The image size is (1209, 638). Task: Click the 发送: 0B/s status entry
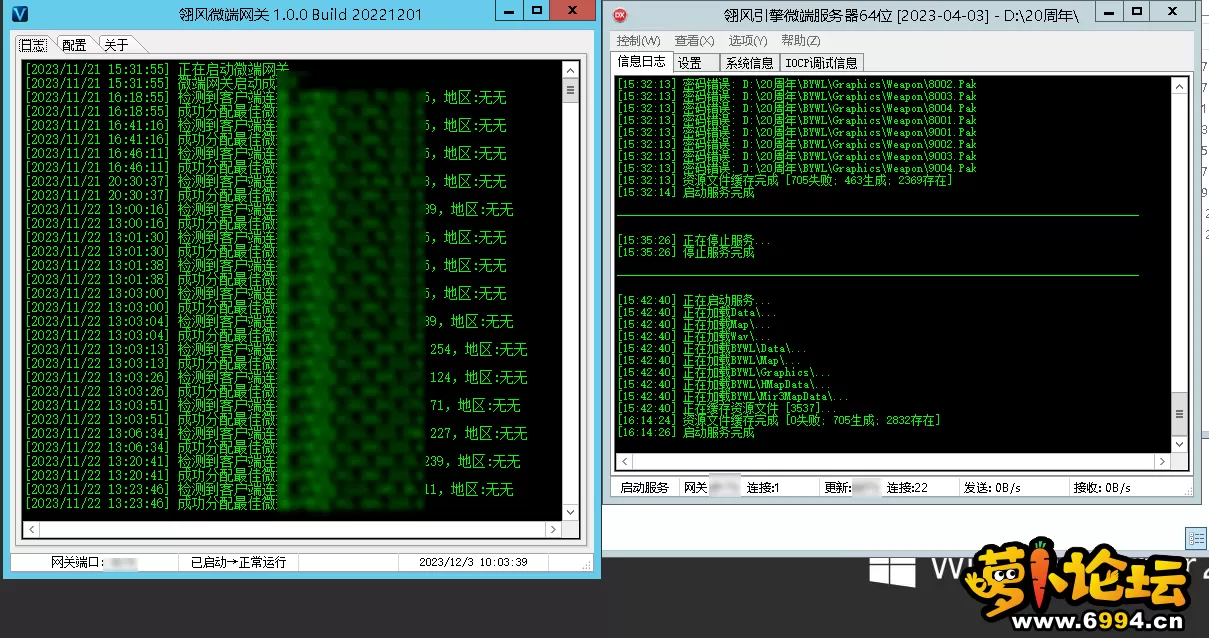point(992,488)
